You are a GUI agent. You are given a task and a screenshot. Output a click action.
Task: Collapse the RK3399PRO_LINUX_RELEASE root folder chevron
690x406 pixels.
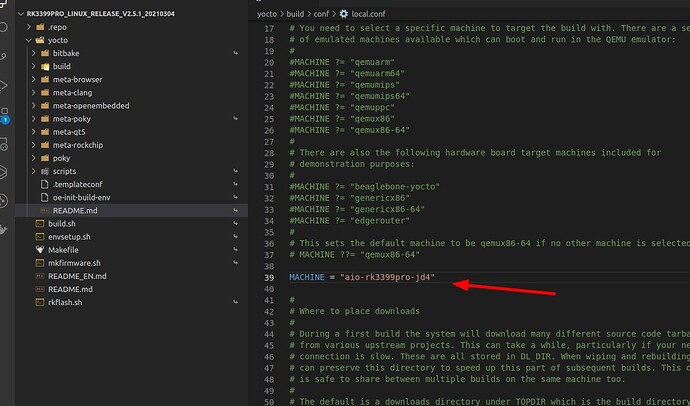pyautogui.click(x=20, y=14)
